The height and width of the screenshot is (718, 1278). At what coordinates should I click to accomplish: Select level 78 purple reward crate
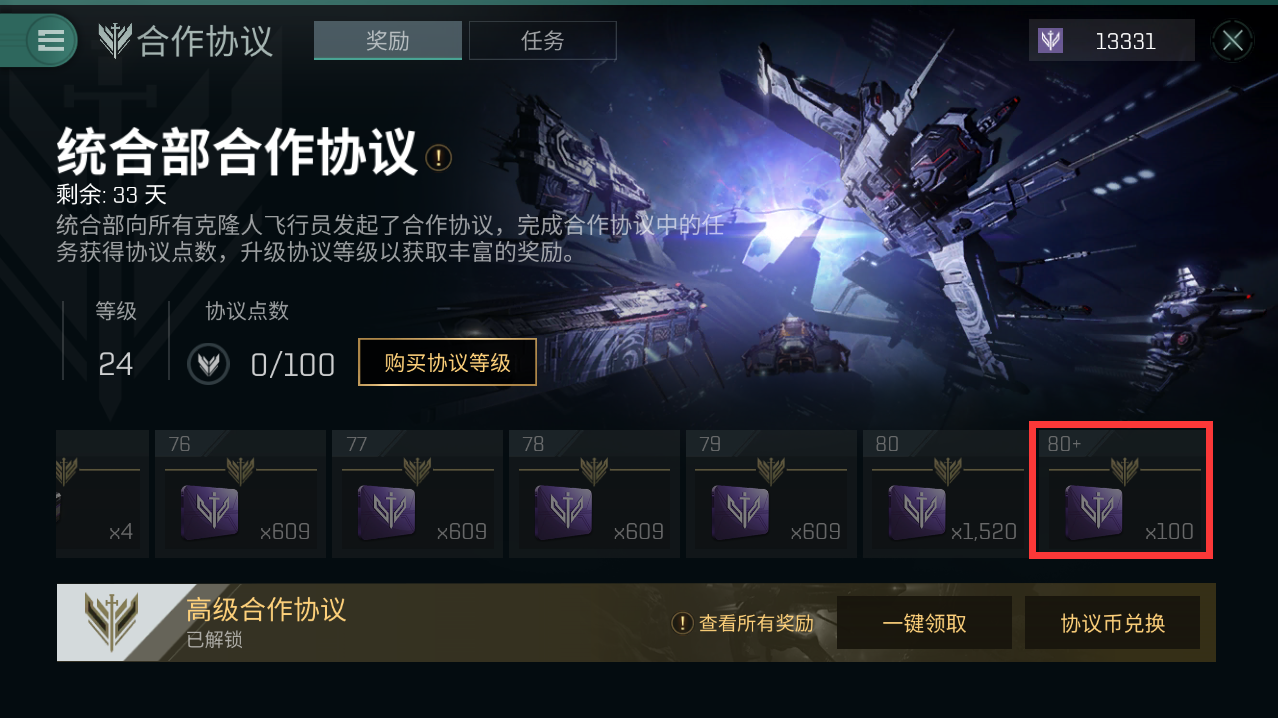click(563, 511)
